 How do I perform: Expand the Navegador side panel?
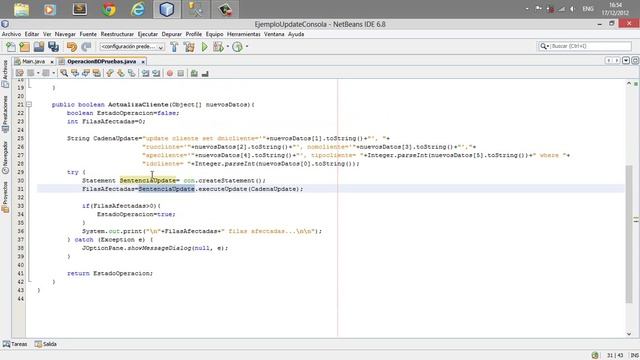click(x=5, y=157)
